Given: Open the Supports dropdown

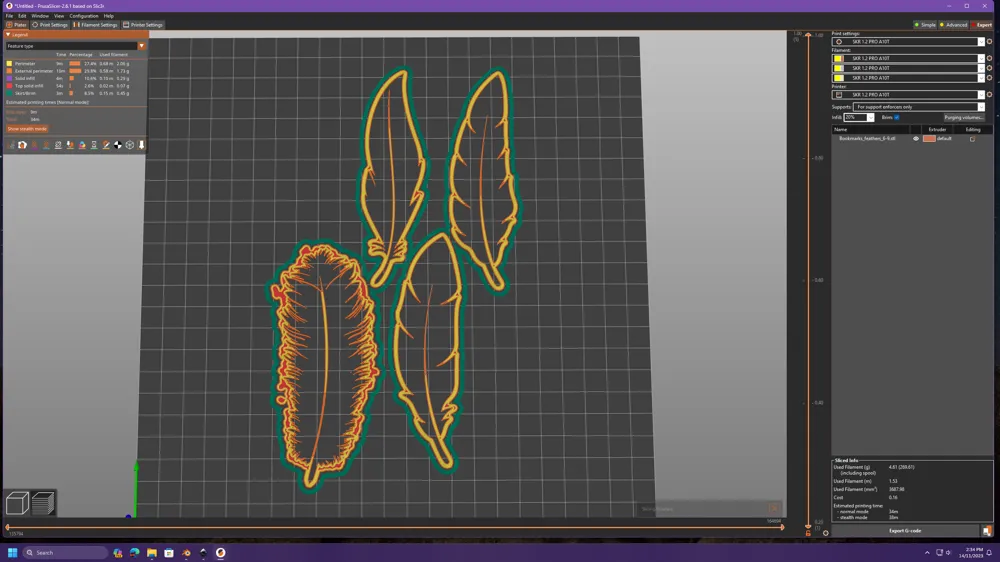Looking at the screenshot, I should pyautogui.click(x=919, y=107).
